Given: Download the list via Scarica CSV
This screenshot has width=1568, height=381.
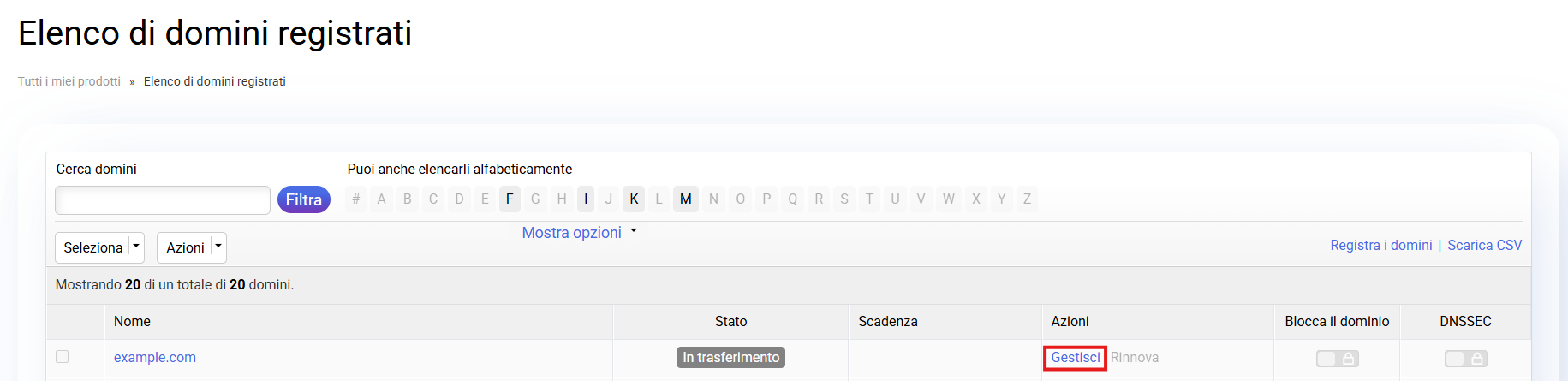Looking at the screenshot, I should pyautogui.click(x=1484, y=246).
